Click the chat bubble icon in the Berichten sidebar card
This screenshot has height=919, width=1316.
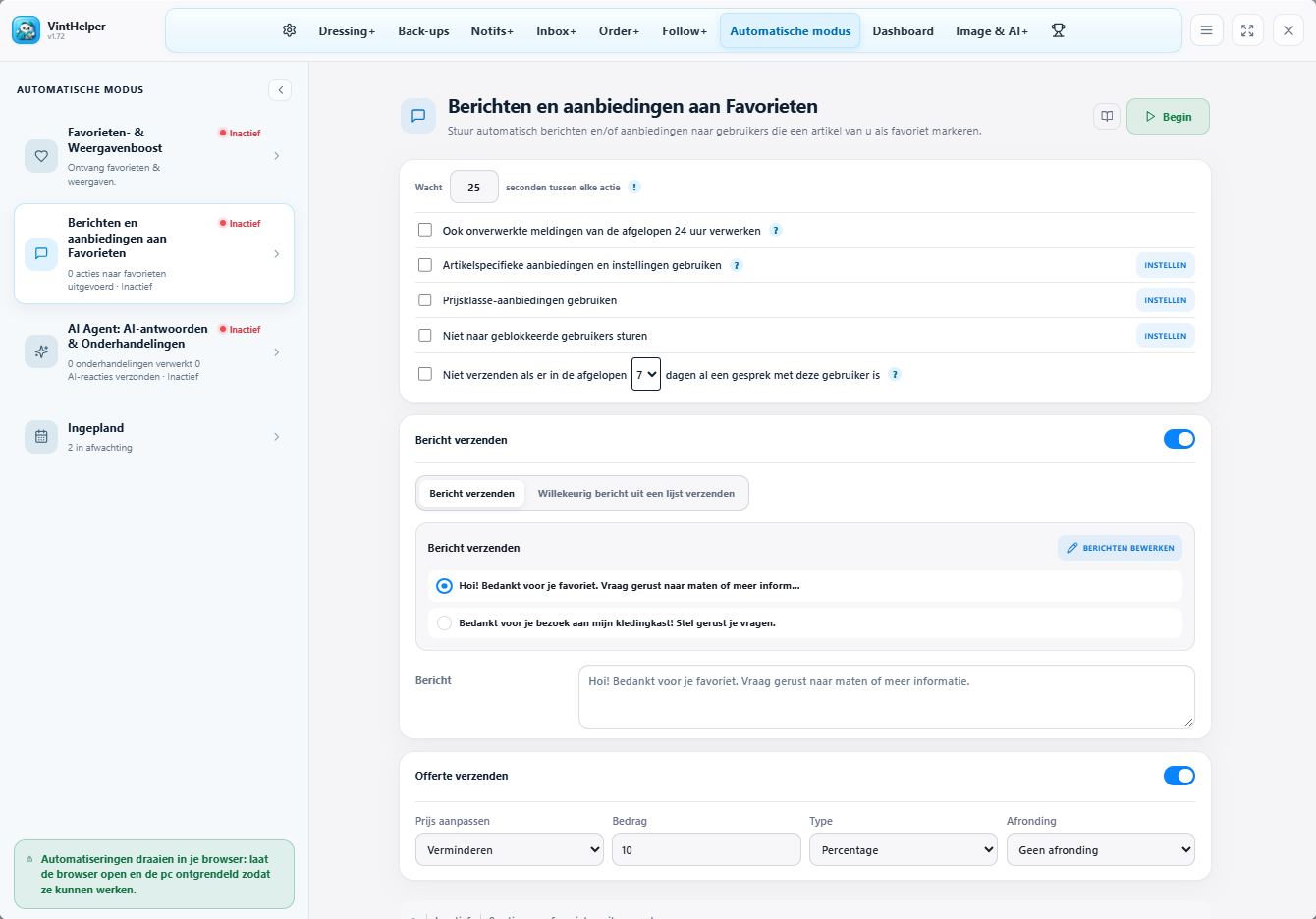41,253
